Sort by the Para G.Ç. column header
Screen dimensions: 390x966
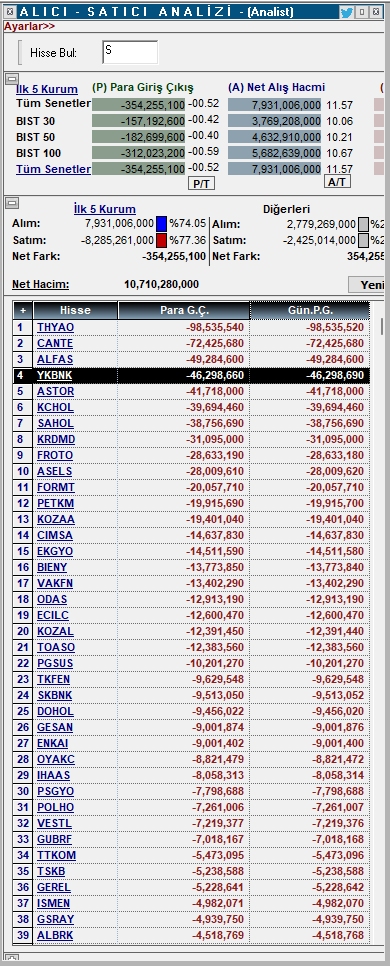tap(184, 310)
